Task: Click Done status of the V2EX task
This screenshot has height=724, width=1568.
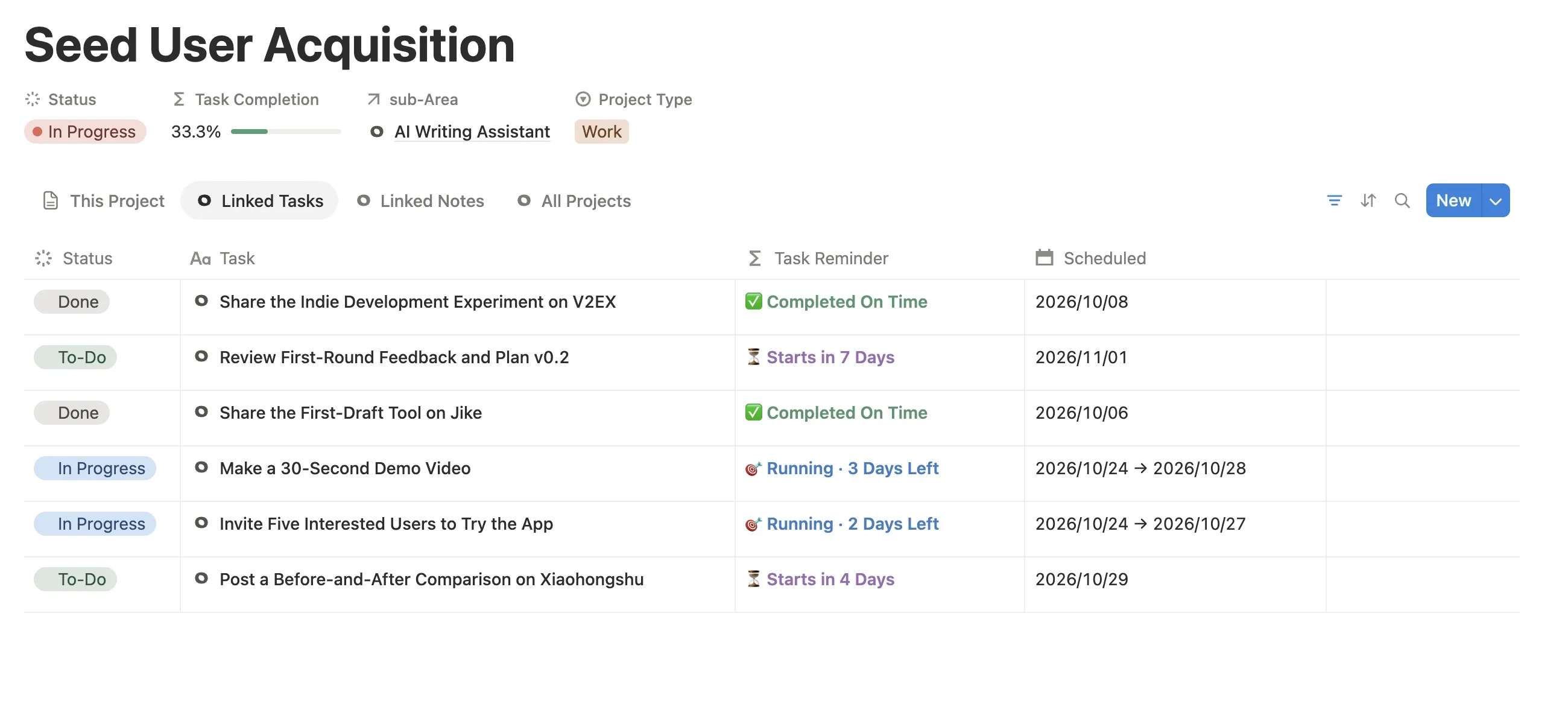Action: coord(72,302)
